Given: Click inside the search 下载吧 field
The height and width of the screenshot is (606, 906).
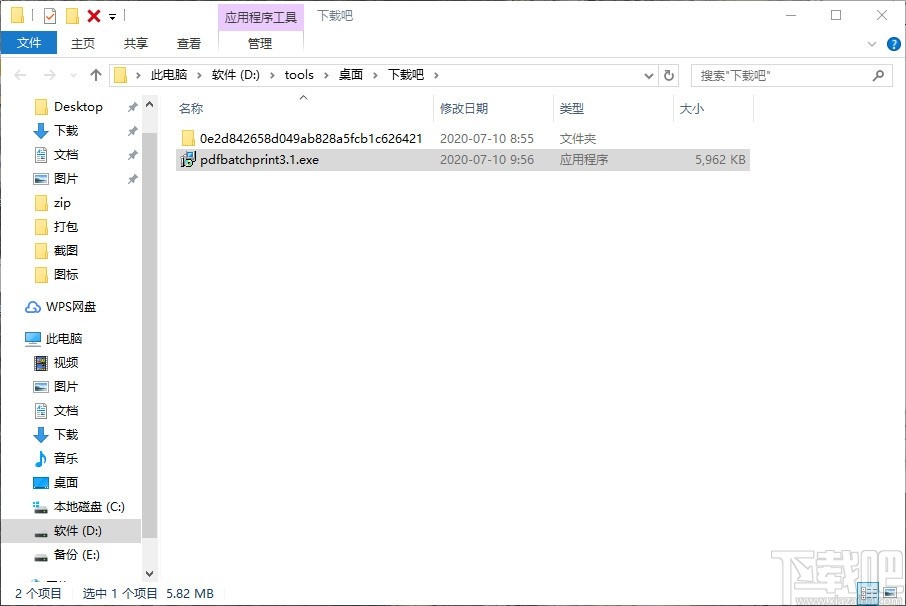Looking at the screenshot, I should point(780,74).
